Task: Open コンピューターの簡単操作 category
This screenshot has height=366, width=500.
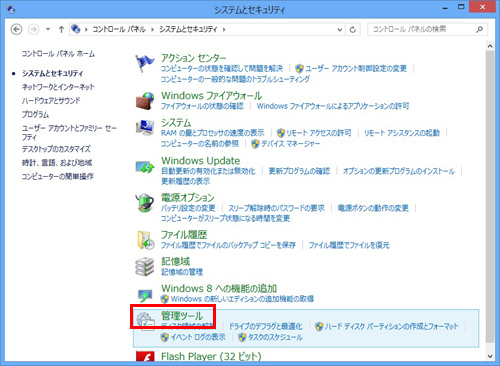Action: click(58, 176)
